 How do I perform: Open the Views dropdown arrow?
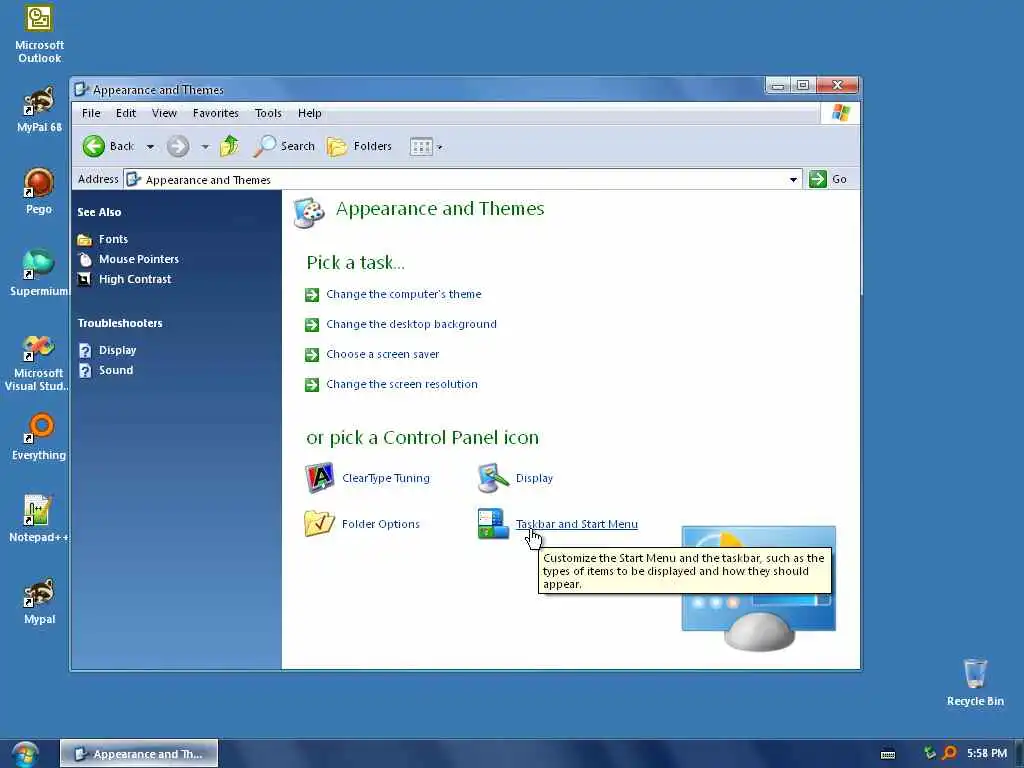click(x=440, y=148)
